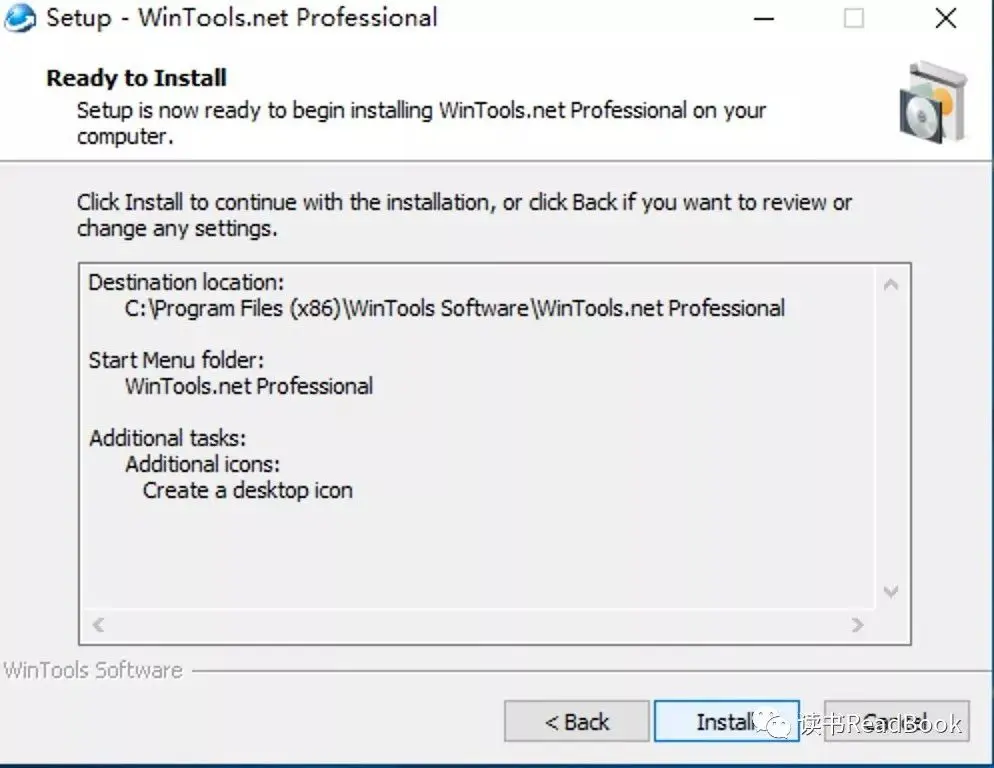Screen dimensions: 994x768
Task: Click the WinTools setup title bar icon
Action: point(20,18)
